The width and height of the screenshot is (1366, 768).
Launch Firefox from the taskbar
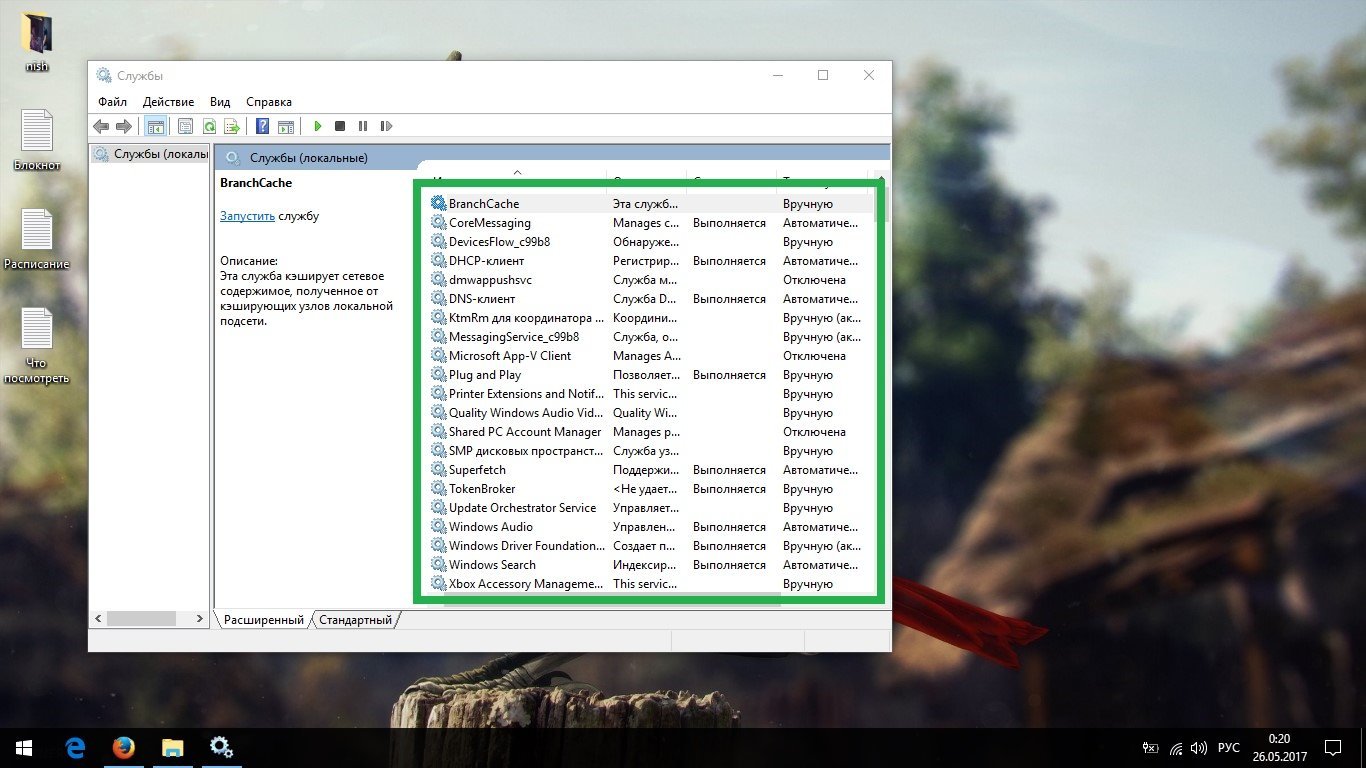click(x=124, y=747)
